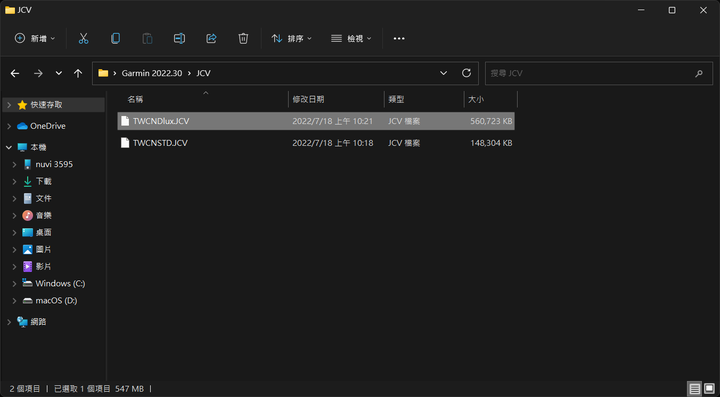Refresh the current folder view
720x397 pixels.
pos(466,73)
